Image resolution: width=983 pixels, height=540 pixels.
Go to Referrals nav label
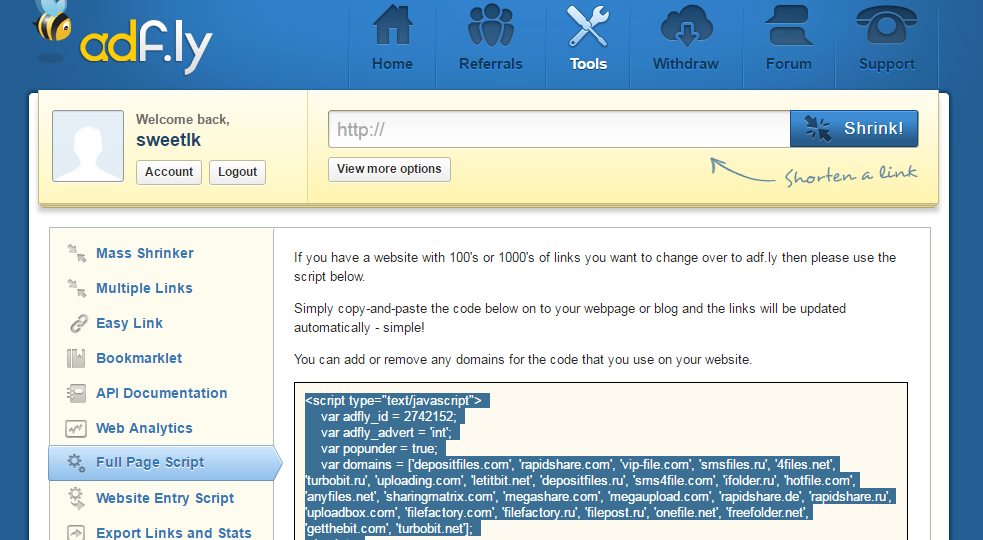[x=490, y=64]
